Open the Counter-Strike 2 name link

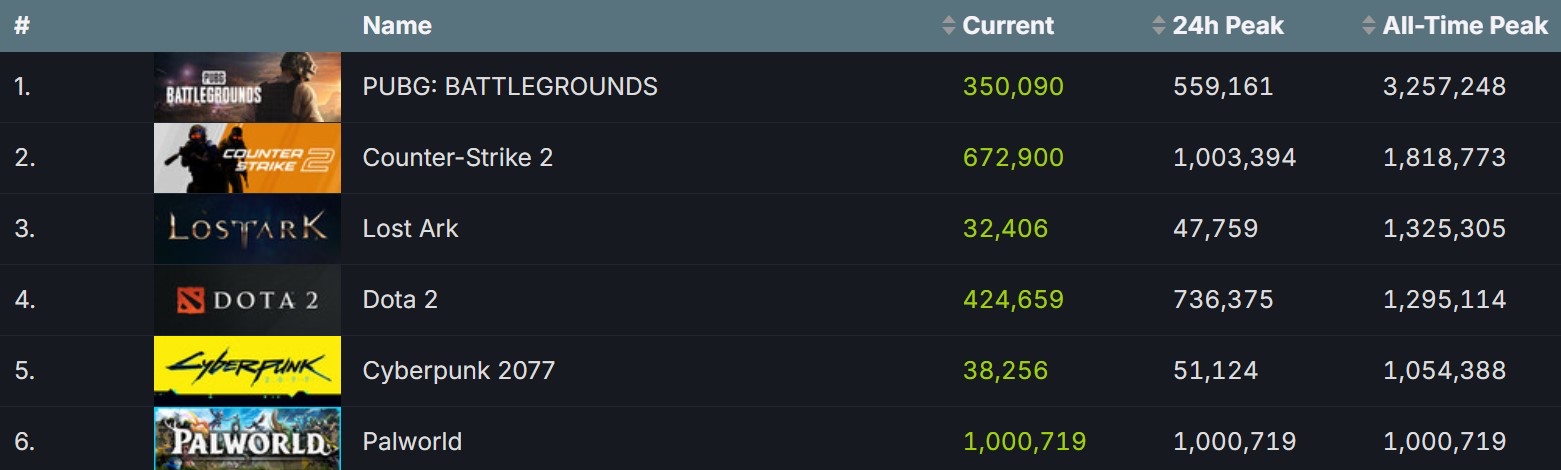pyautogui.click(x=458, y=158)
